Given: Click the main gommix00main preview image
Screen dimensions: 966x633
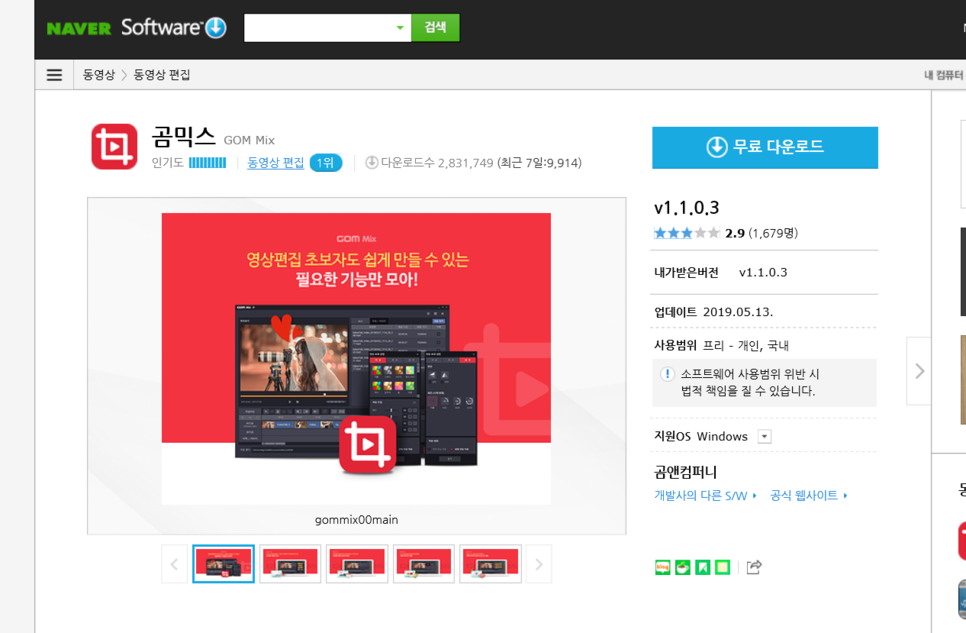Looking at the screenshot, I should coord(356,359).
